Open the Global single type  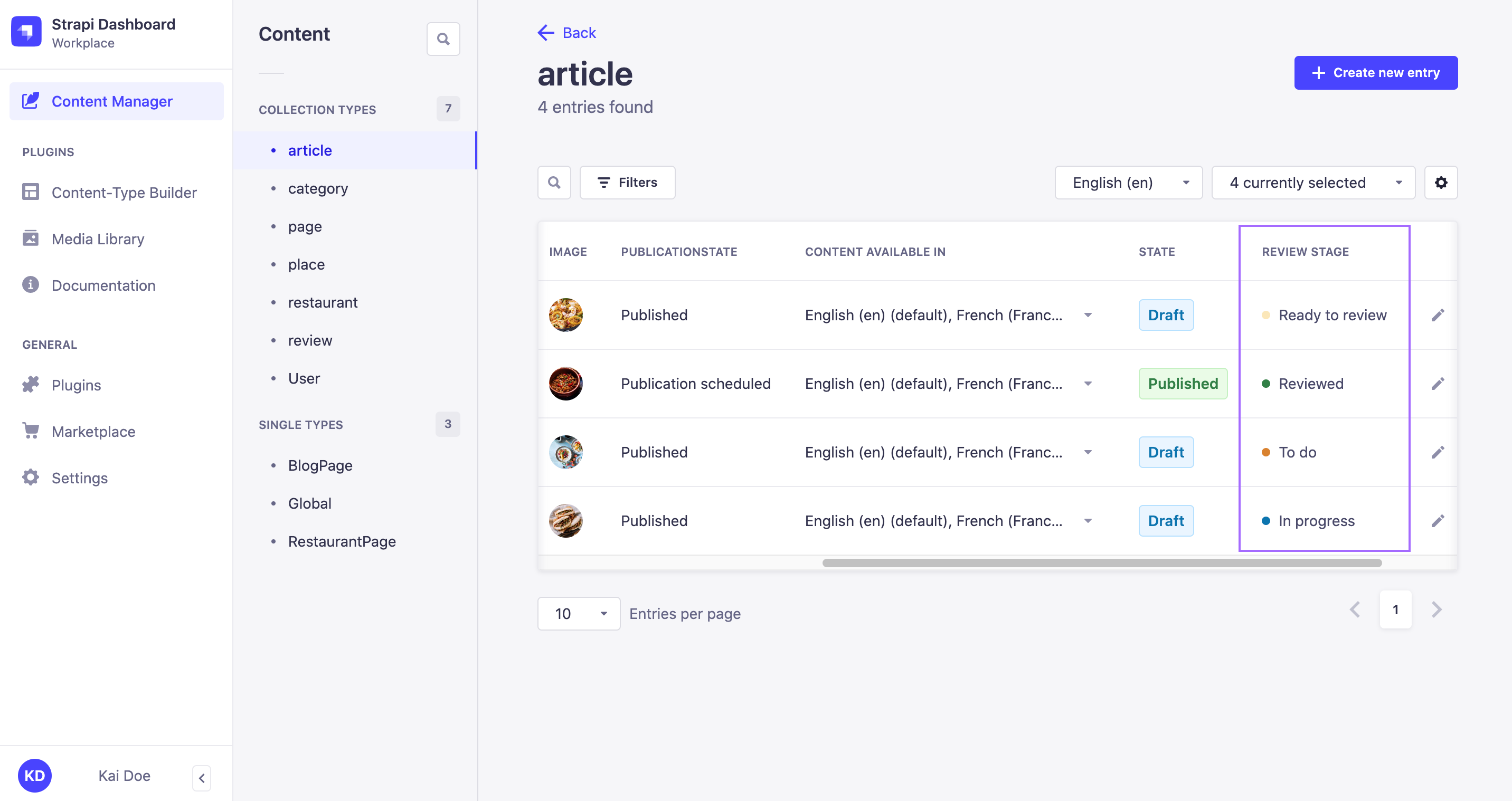click(x=309, y=503)
